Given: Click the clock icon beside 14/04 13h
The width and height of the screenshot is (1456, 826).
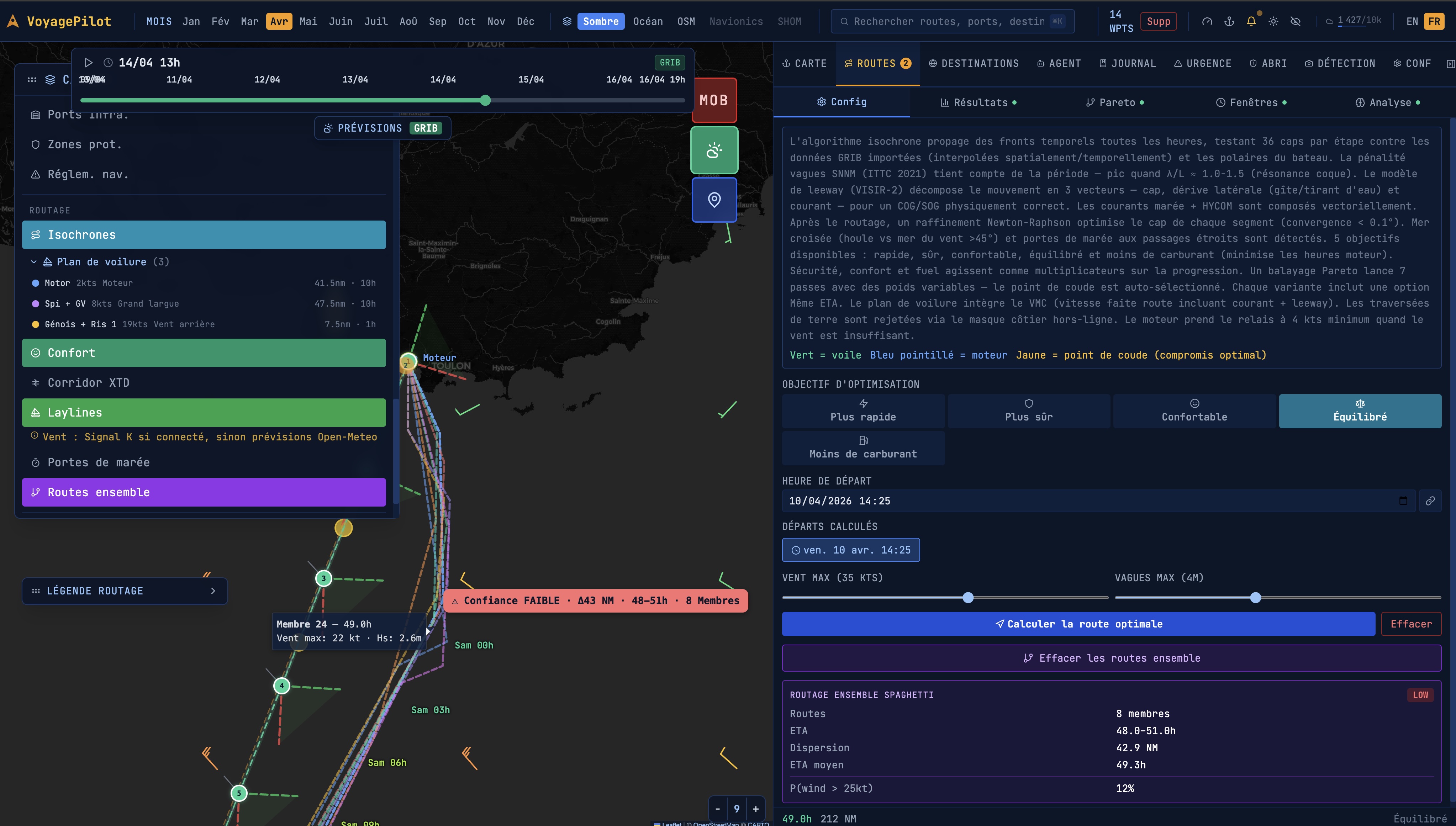Looking at the screenshot, I should [x=108, y=62].
